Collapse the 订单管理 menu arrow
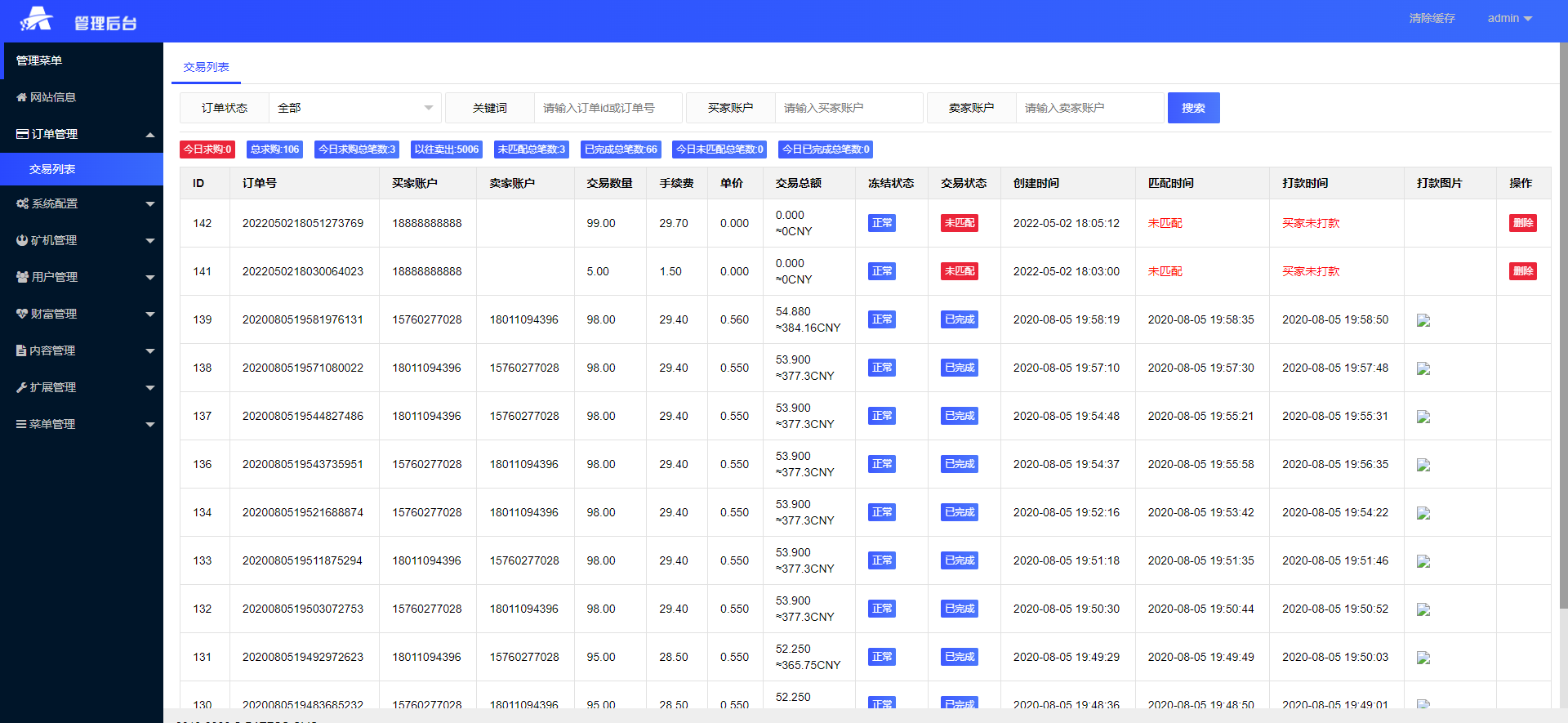The image size is (1568, 723). (150, 134)
